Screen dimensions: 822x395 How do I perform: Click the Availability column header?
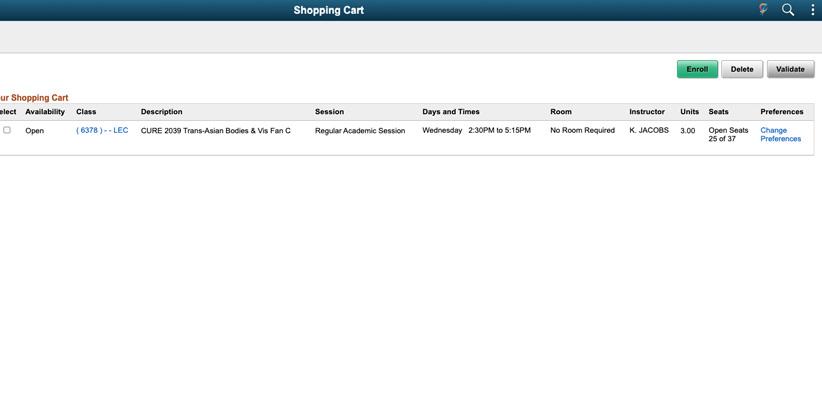click(45, 112)
